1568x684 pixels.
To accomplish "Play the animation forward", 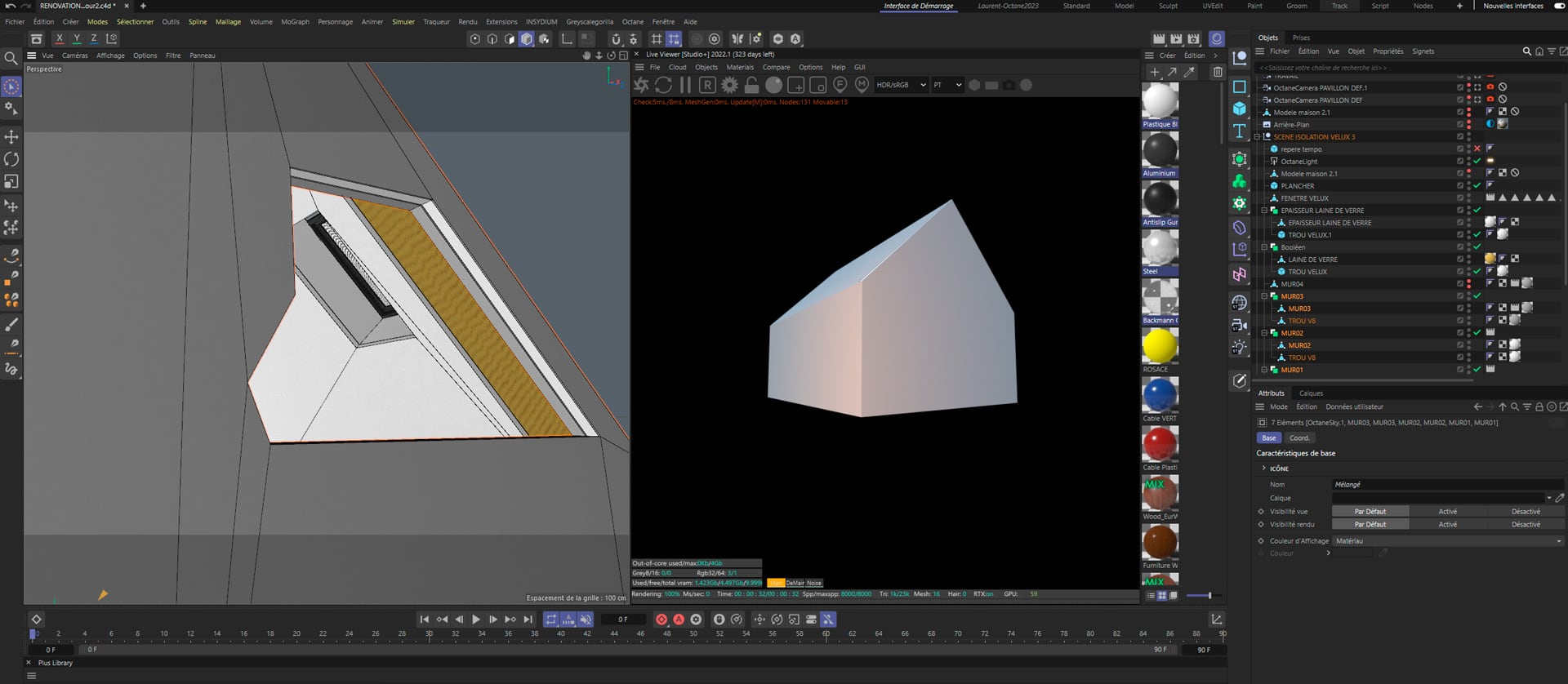I will [x=476, y=620].
